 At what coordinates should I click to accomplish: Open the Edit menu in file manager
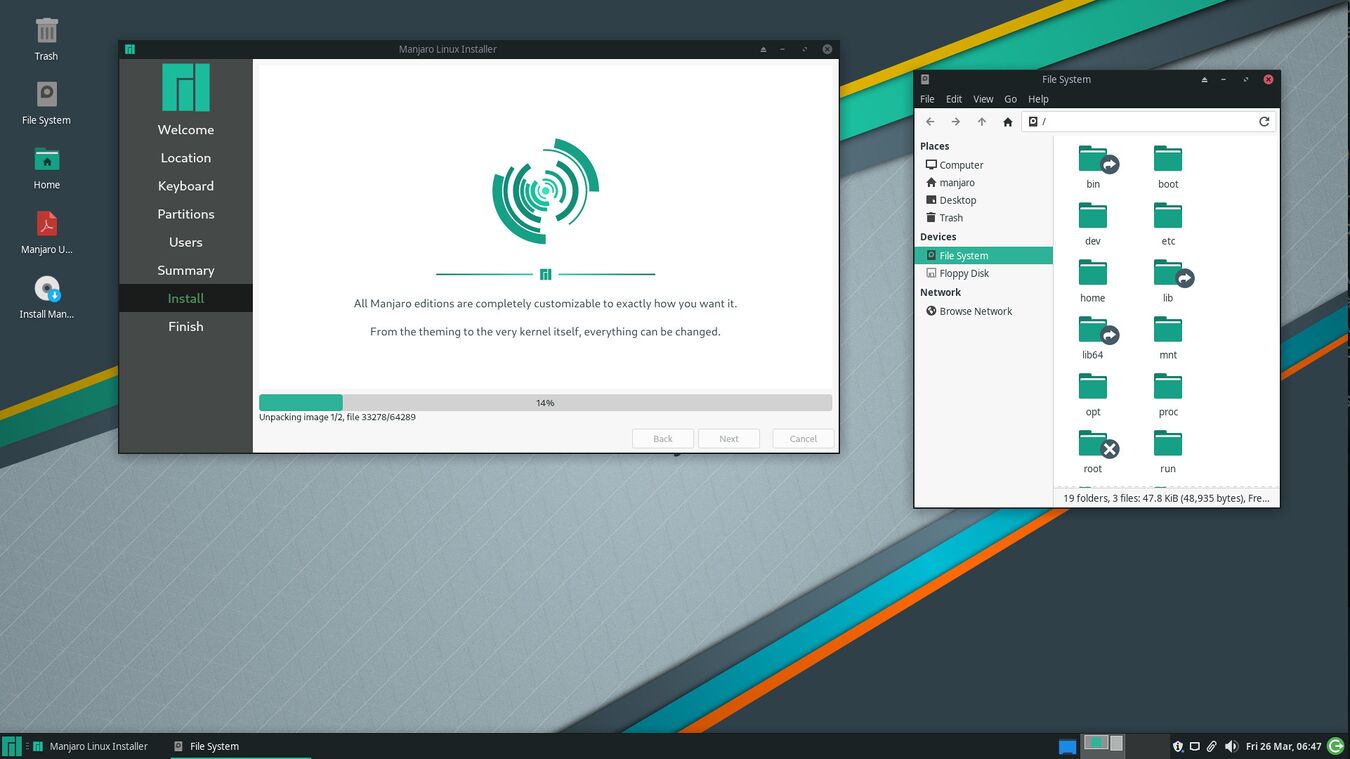pyautogui.click(x=954, y=99)
